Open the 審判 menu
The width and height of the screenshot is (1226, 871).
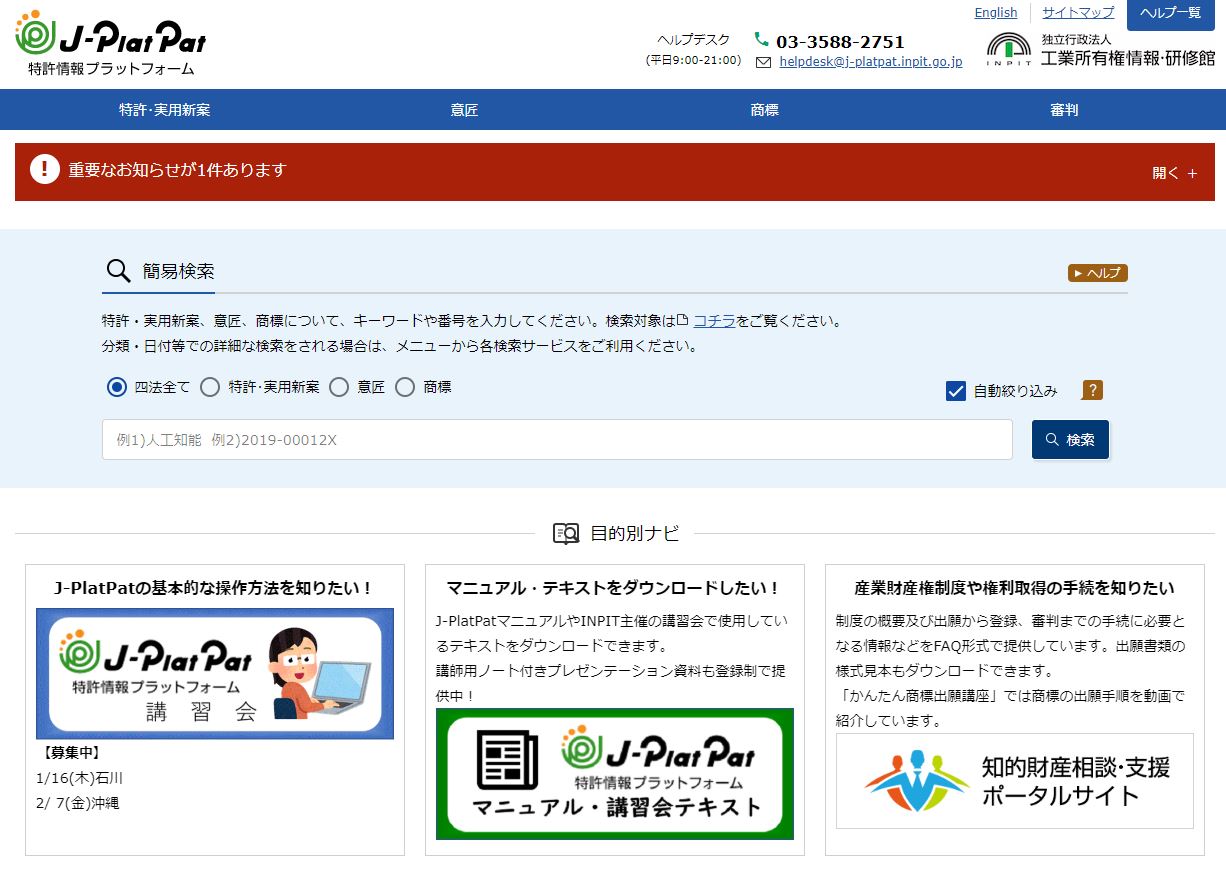point(1064,110)
